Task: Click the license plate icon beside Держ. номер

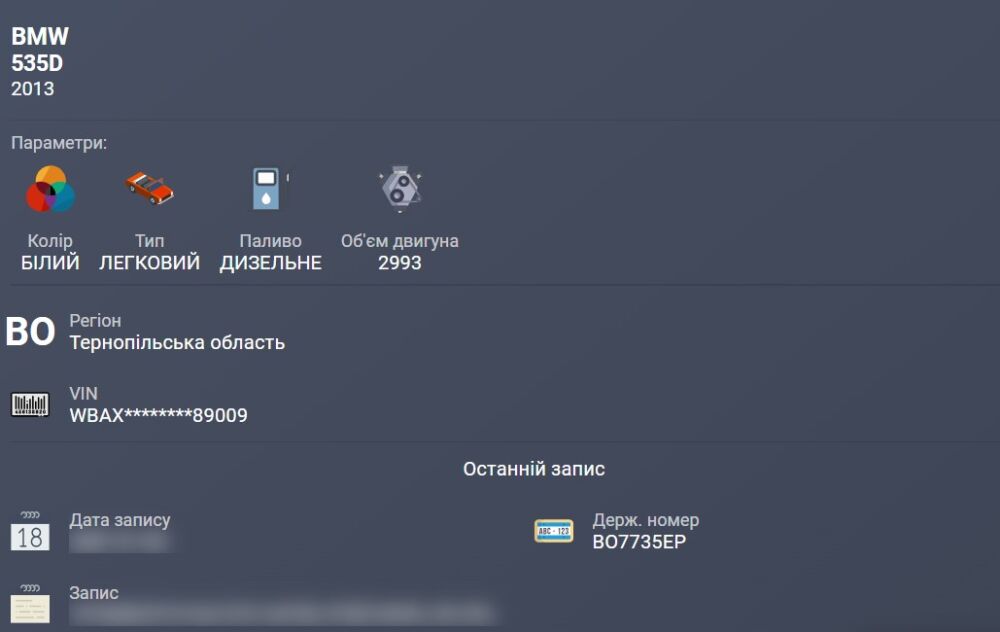Action: (x=554, y=531)
